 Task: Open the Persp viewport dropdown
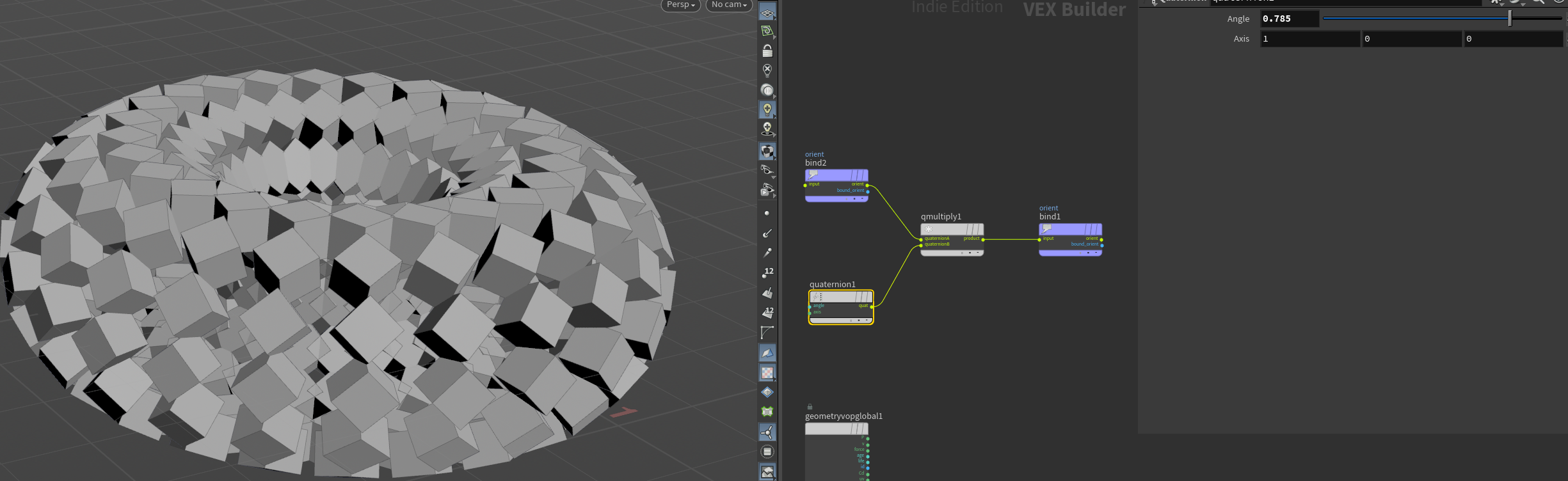pyautogui.click(x=680, y=5)
